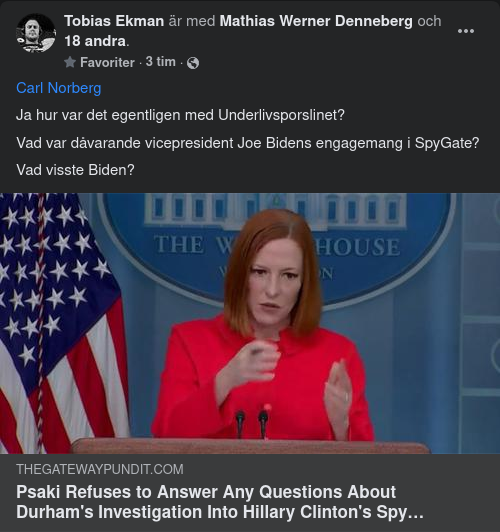The image size is (500, 532).
Task: Open Mathias Werner Denneberg's profile
Action: click(316, 21)
